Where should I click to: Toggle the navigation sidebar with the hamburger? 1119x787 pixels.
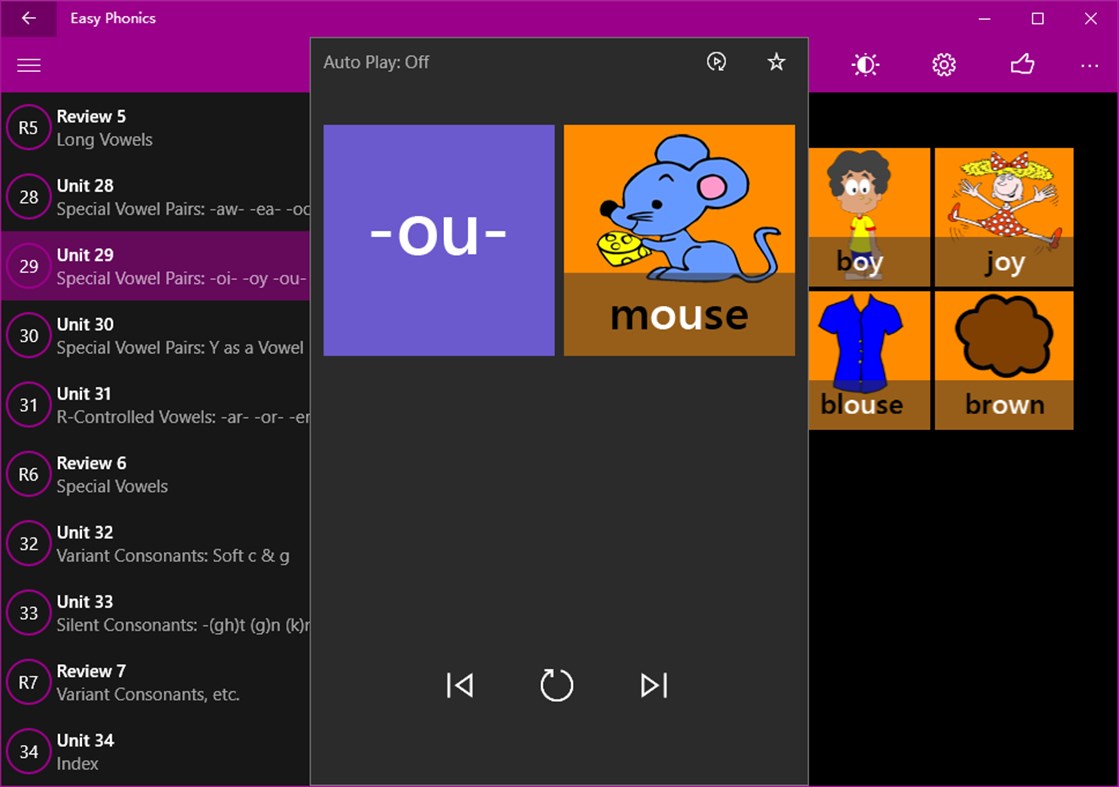[x=28, y=65]
